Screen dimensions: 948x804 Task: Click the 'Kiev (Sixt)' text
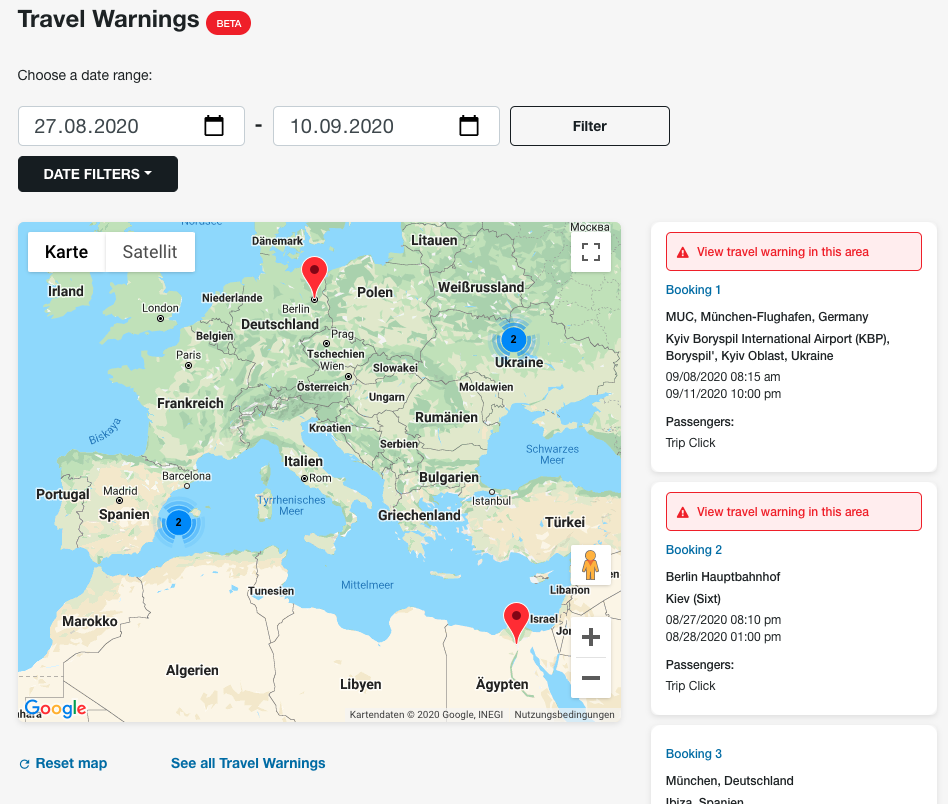[693, 599]
